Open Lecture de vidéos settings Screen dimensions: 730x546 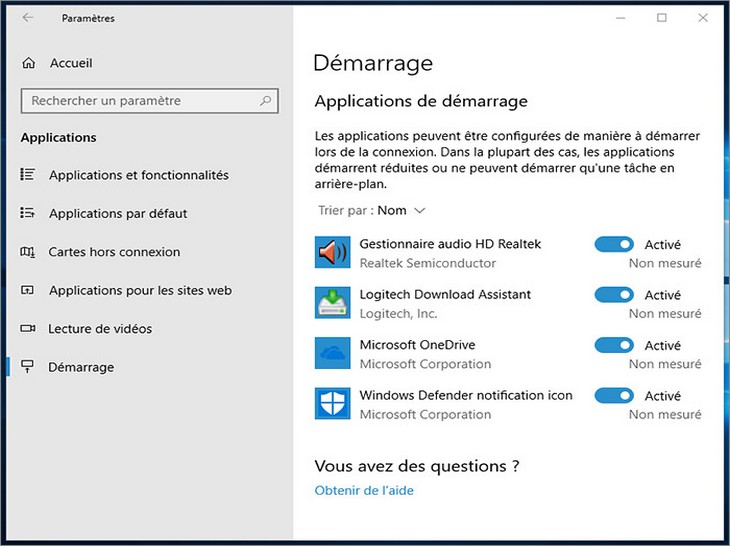[x=100, y=329]
